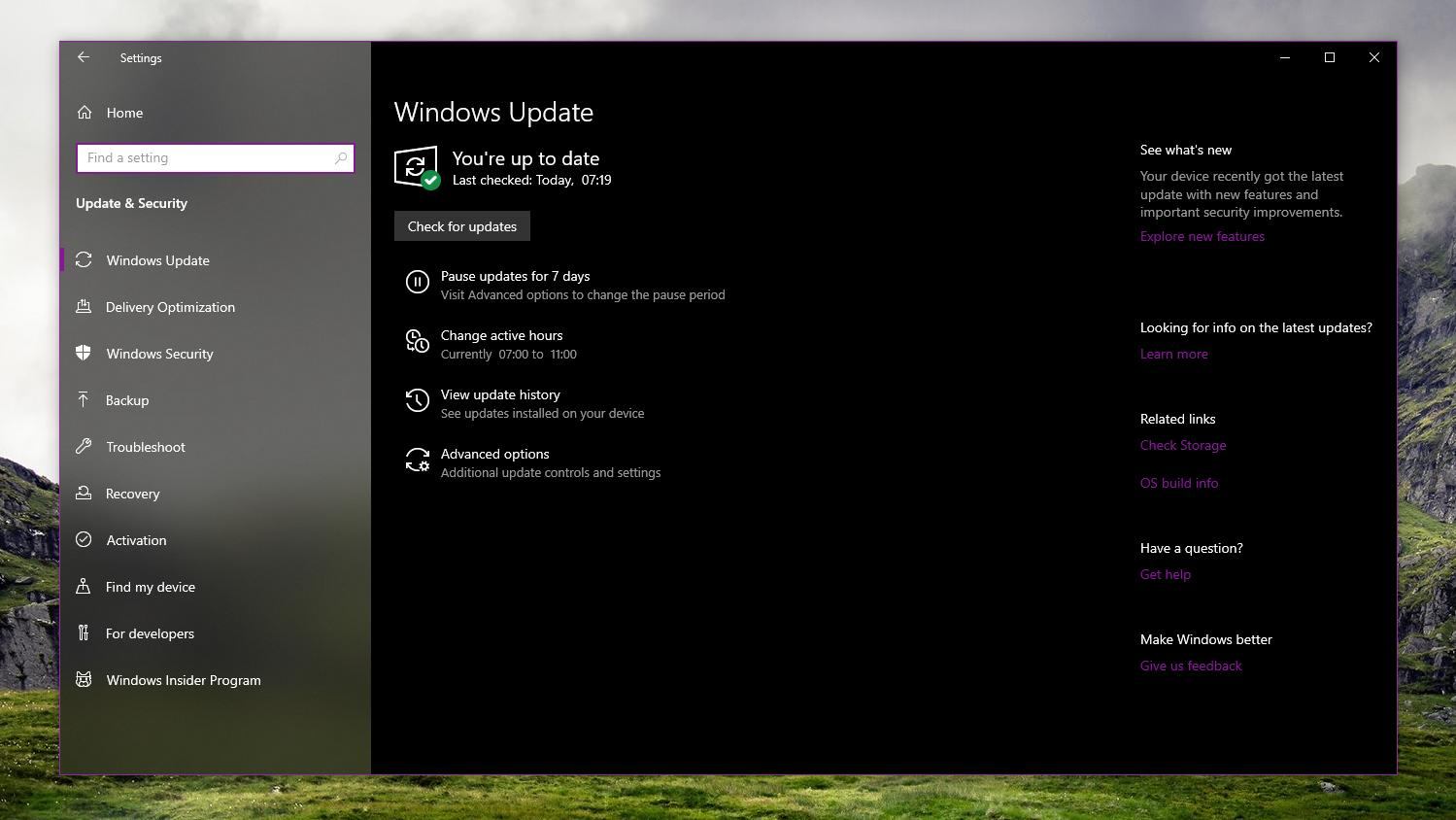Open the Explore new features link
1456x820 pixels.
point(1202,236)
